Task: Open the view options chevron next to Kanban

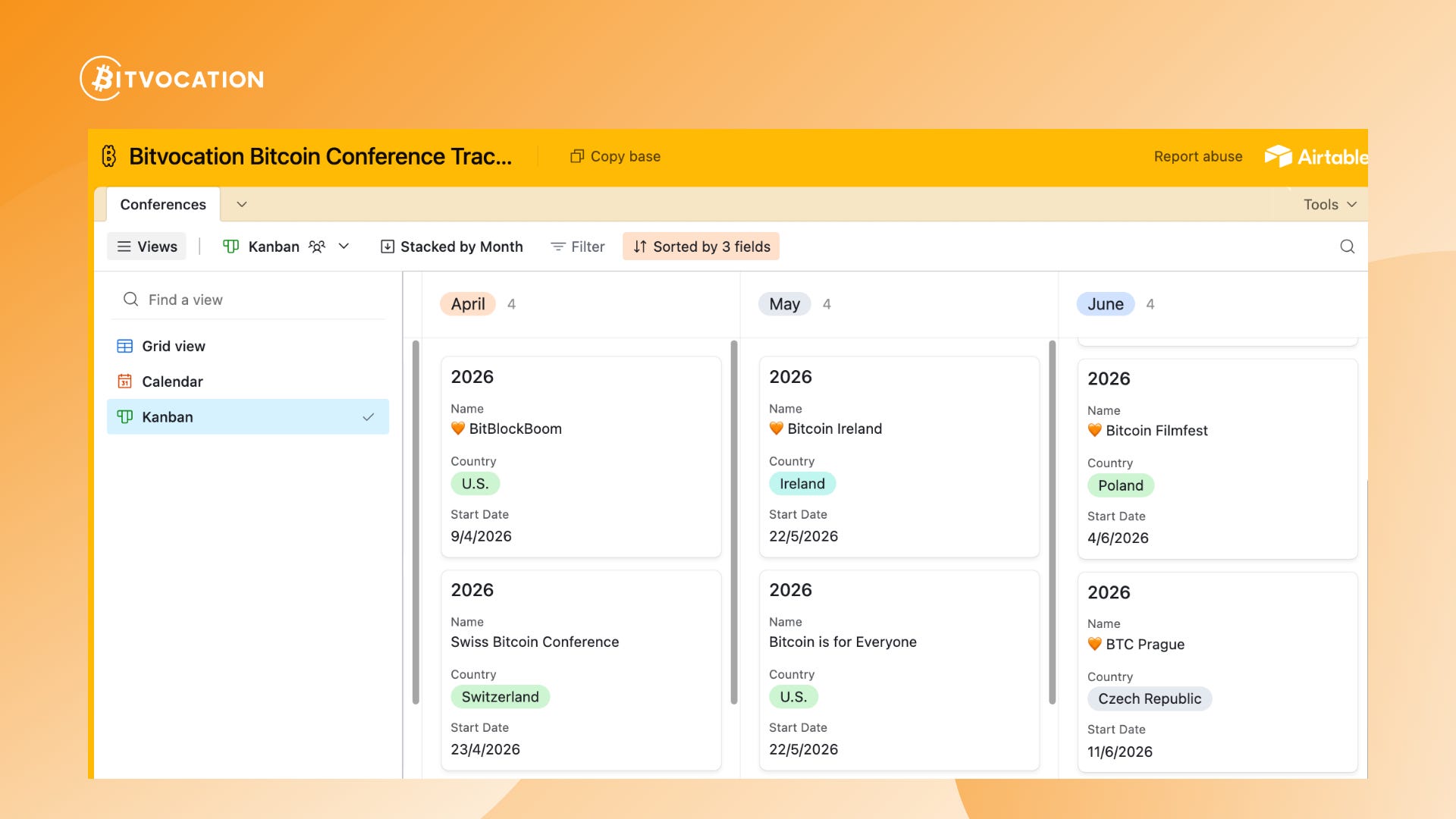Action: 344,246
